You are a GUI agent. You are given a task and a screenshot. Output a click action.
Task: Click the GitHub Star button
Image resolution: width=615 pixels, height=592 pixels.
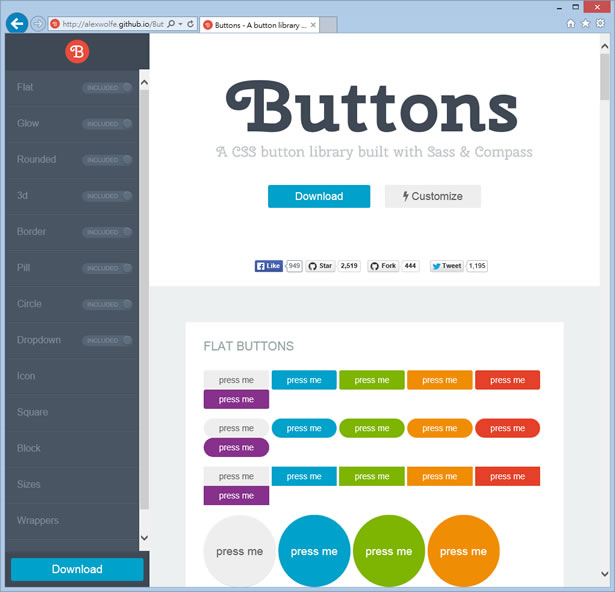point(320,266)
